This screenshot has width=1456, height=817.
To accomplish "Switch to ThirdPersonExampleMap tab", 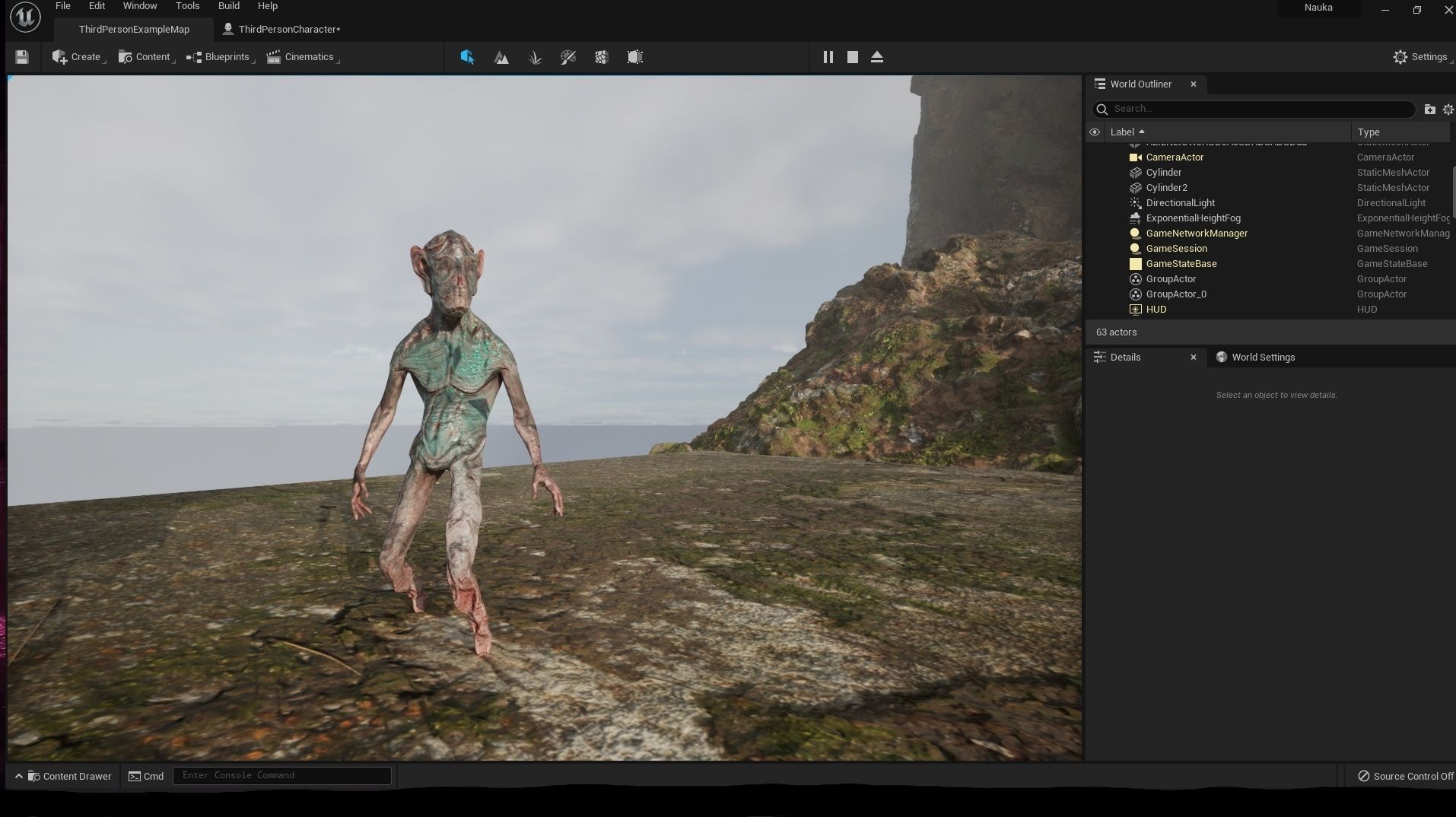I will 134,30.
